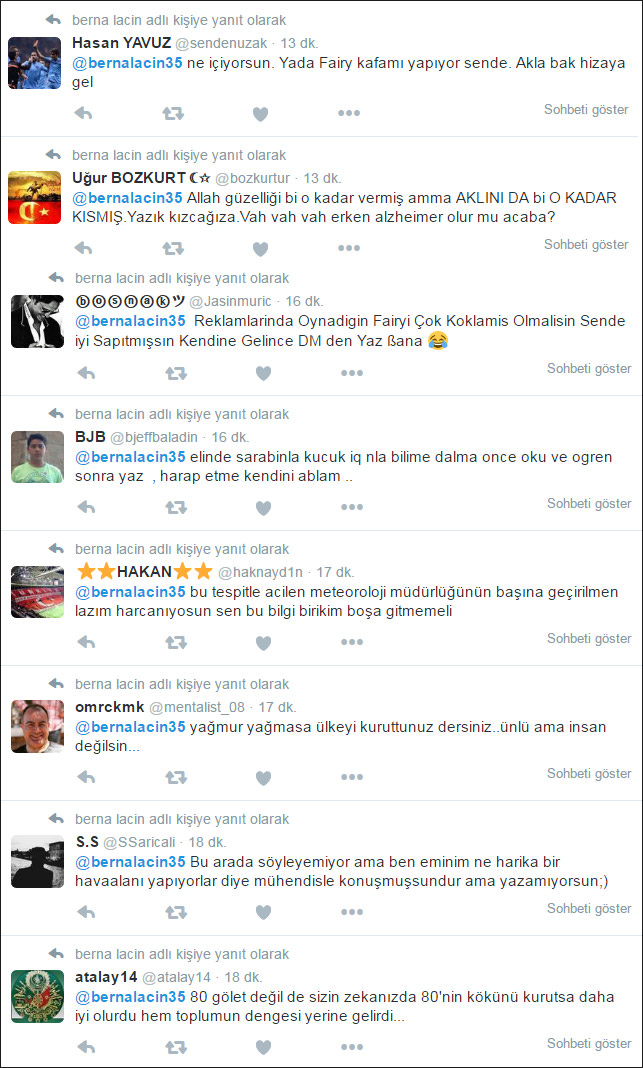Click Sohbeti göster on omrckmk's tweet

[589, 774]
